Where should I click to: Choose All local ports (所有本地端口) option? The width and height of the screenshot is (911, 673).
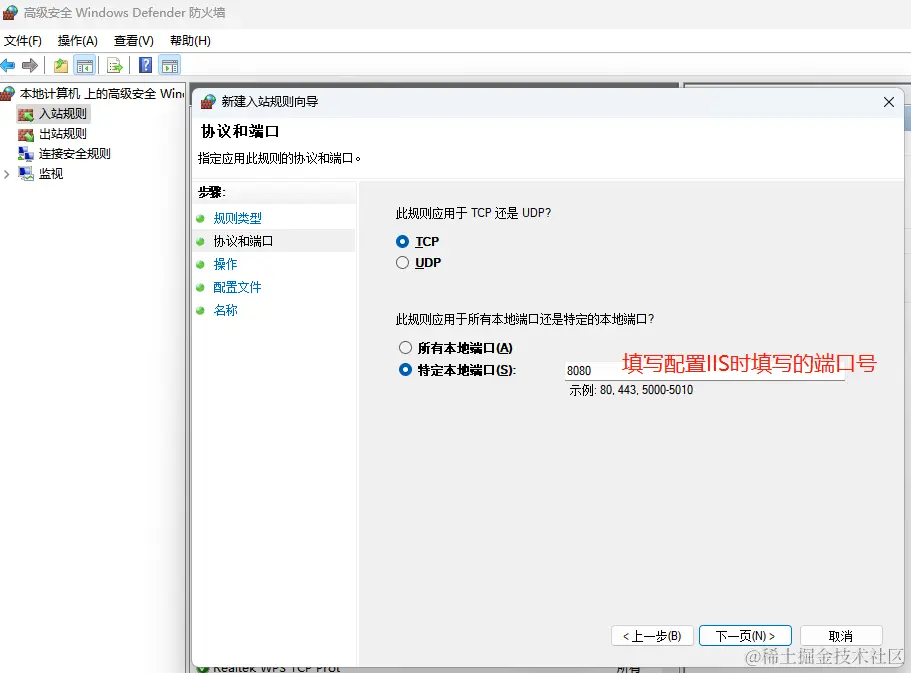[x=405, y=348]
